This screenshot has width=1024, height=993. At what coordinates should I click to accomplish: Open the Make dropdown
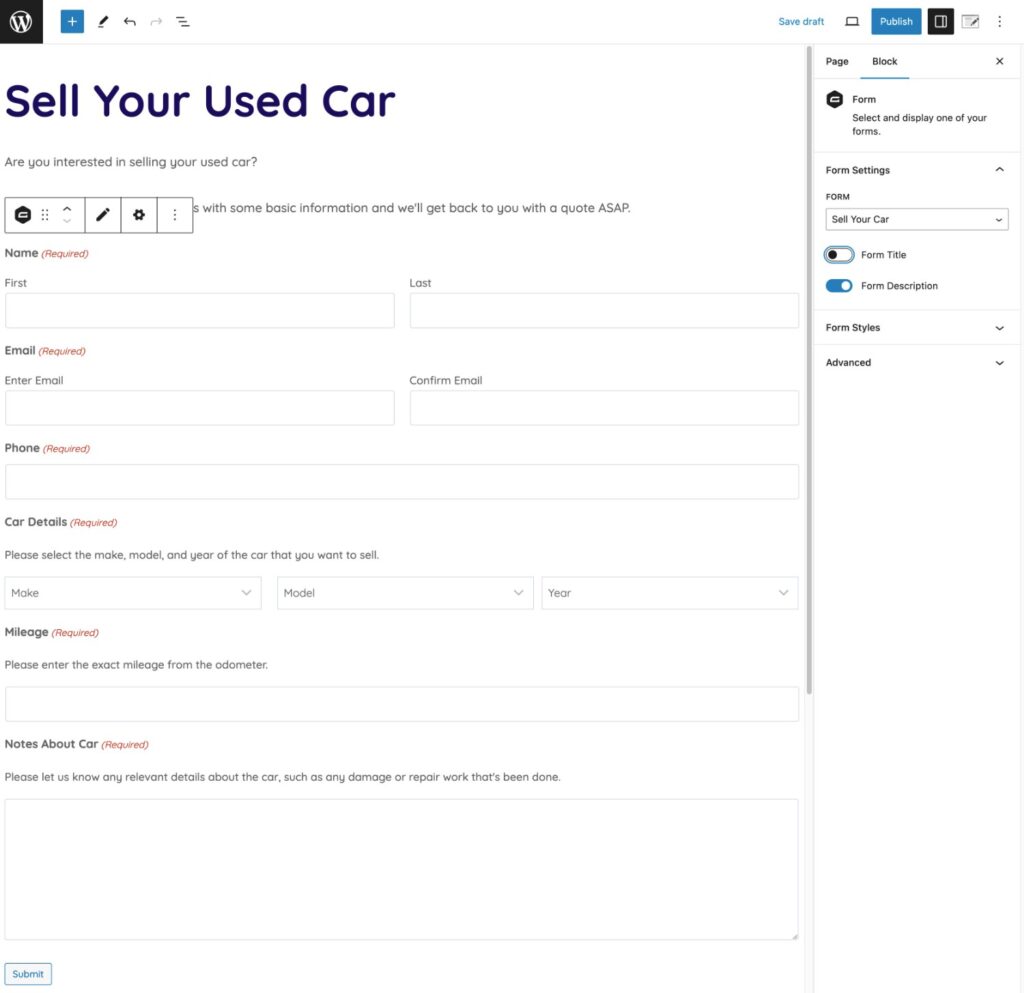click(133, 593)
